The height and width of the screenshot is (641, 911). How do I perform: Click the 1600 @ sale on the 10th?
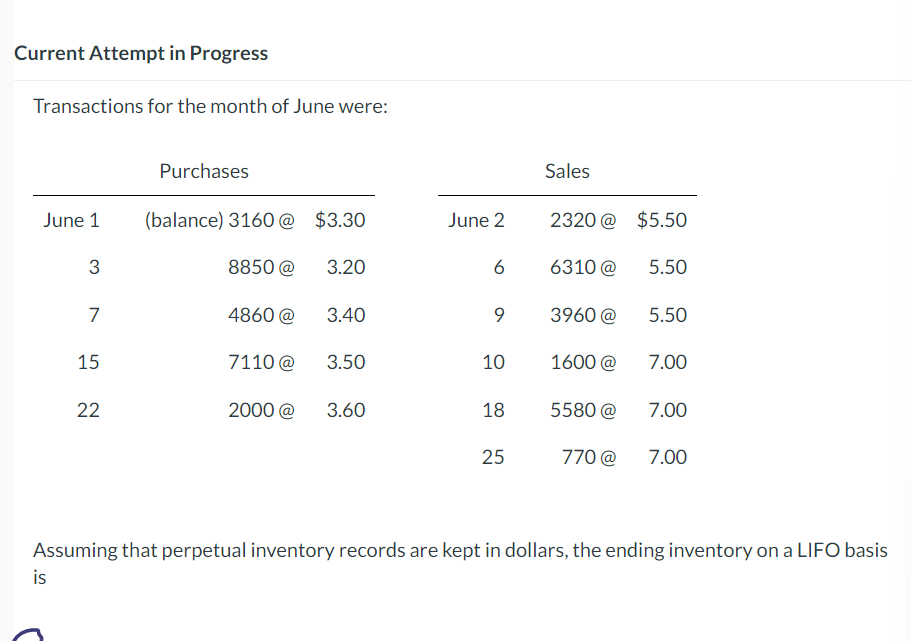click(x=583, y=362)
